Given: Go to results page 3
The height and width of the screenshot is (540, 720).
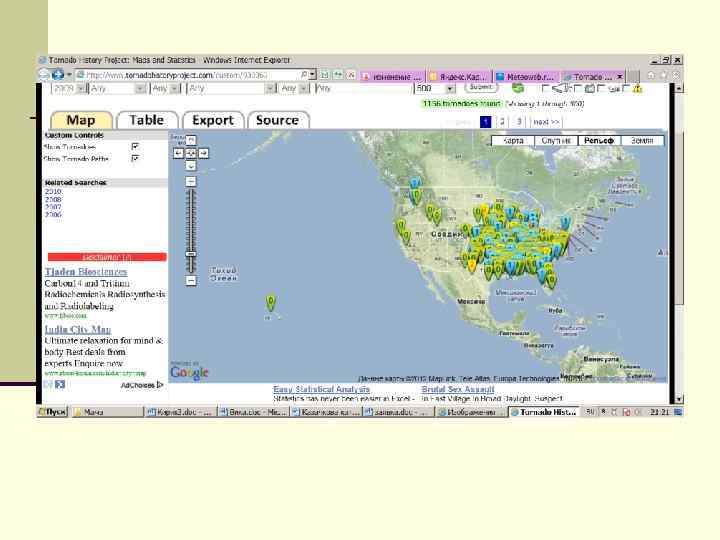Looking at the screenshot, I should pyautogui.click(x=519, y=122).
